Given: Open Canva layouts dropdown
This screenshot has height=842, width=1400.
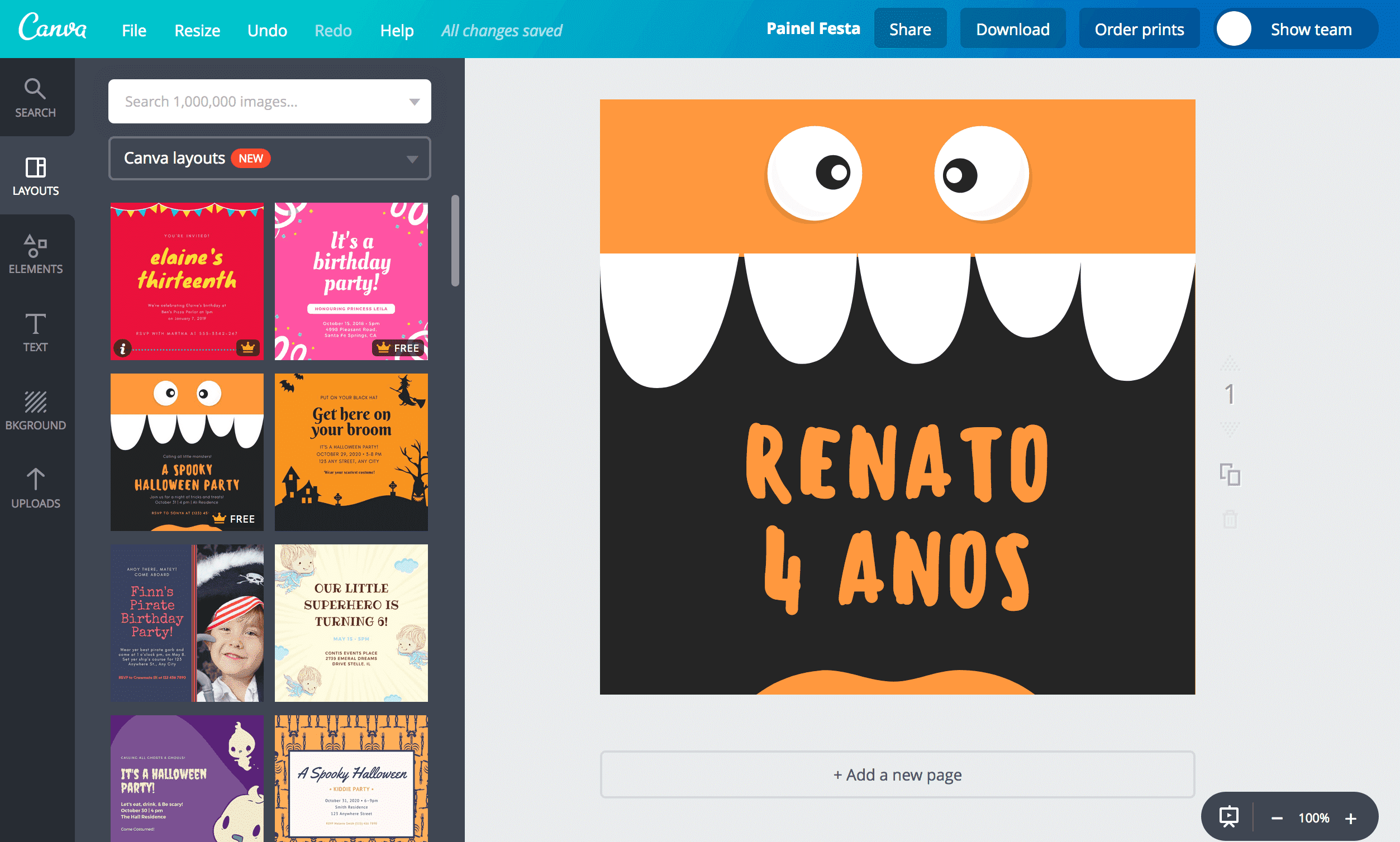Looking at the screenshot, I should coord(270,159).
